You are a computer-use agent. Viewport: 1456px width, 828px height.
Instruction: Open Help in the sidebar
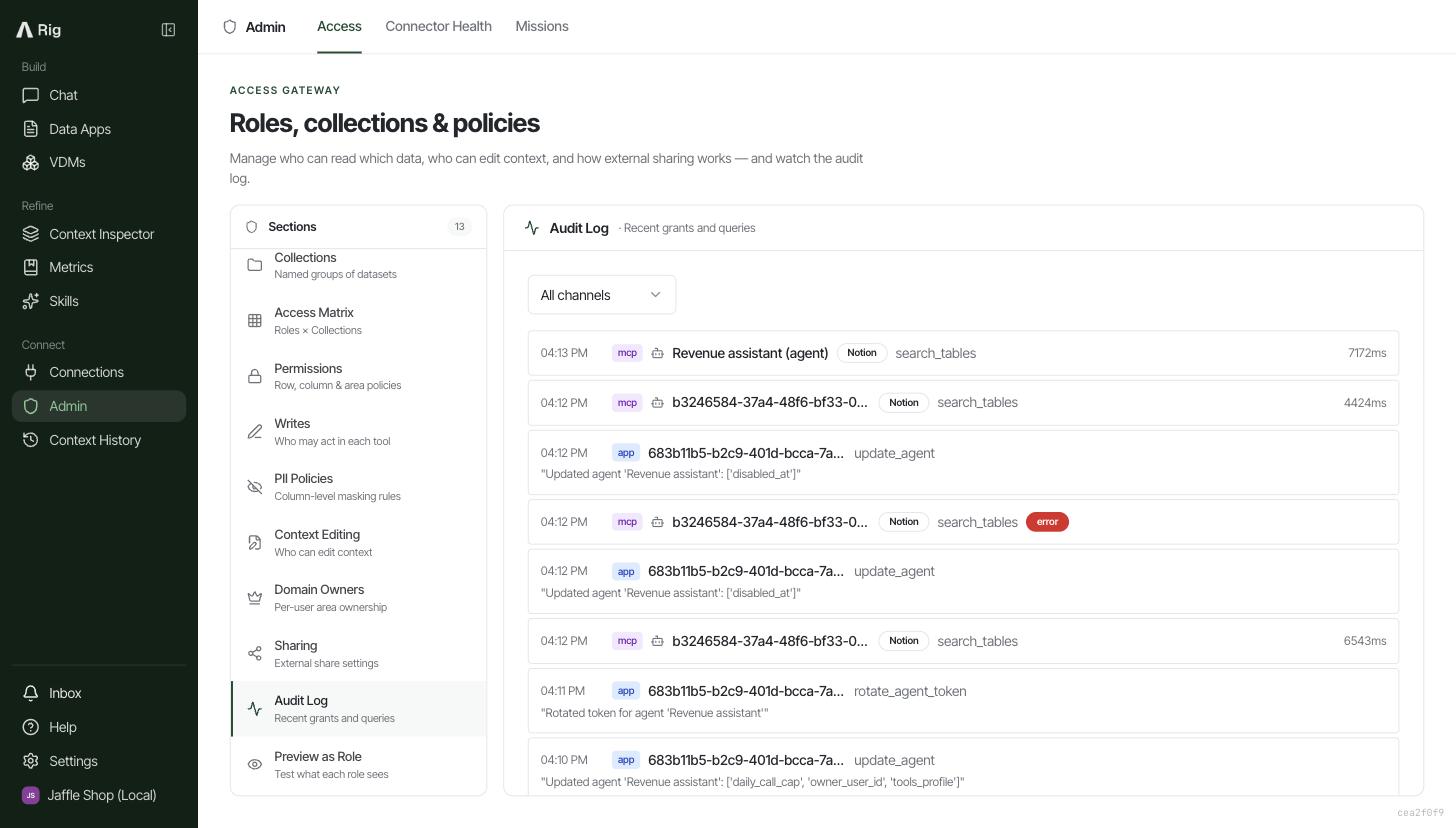pos(99,727)
